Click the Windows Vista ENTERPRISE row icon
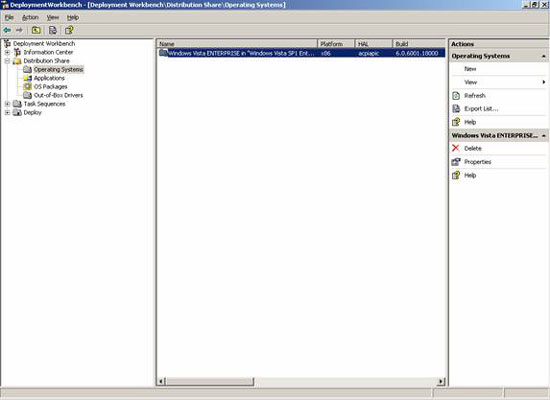This screenshot has width=550, height=400. tap(163, 53)
